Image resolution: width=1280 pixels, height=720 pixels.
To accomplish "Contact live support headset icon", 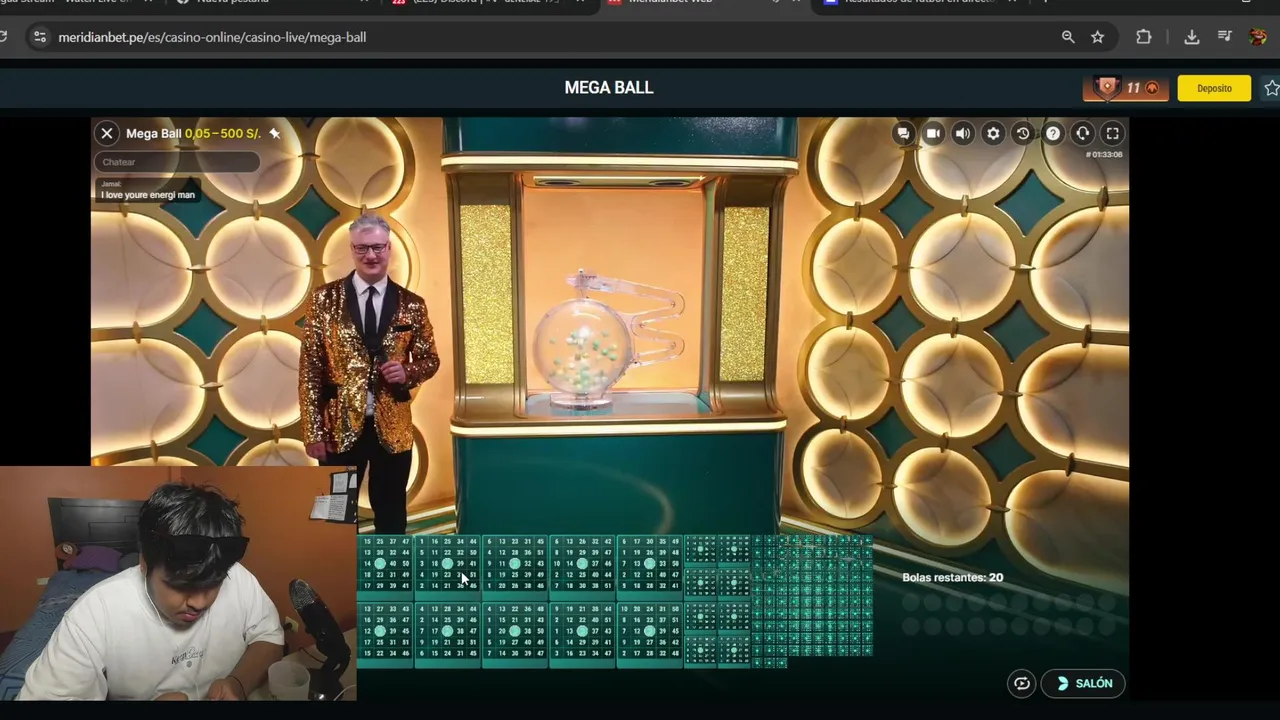I will pos(1083,133).
